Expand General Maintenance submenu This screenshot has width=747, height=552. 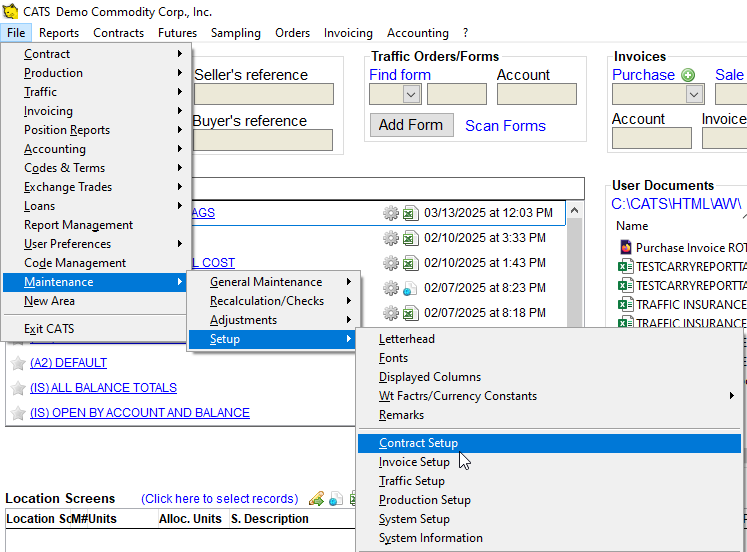(x=273, y=282)
